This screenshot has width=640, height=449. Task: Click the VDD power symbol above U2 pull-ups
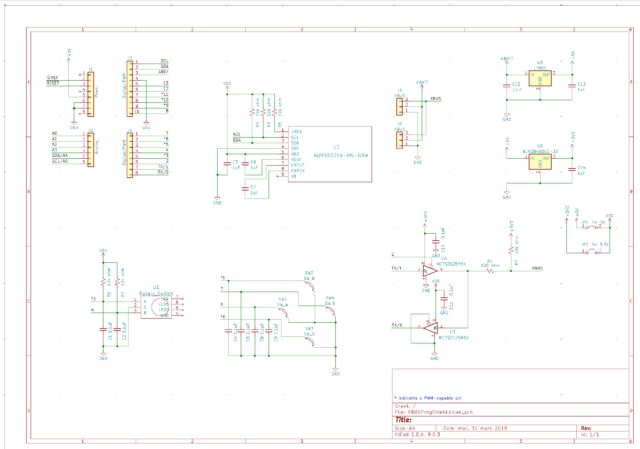pos(226,85)
